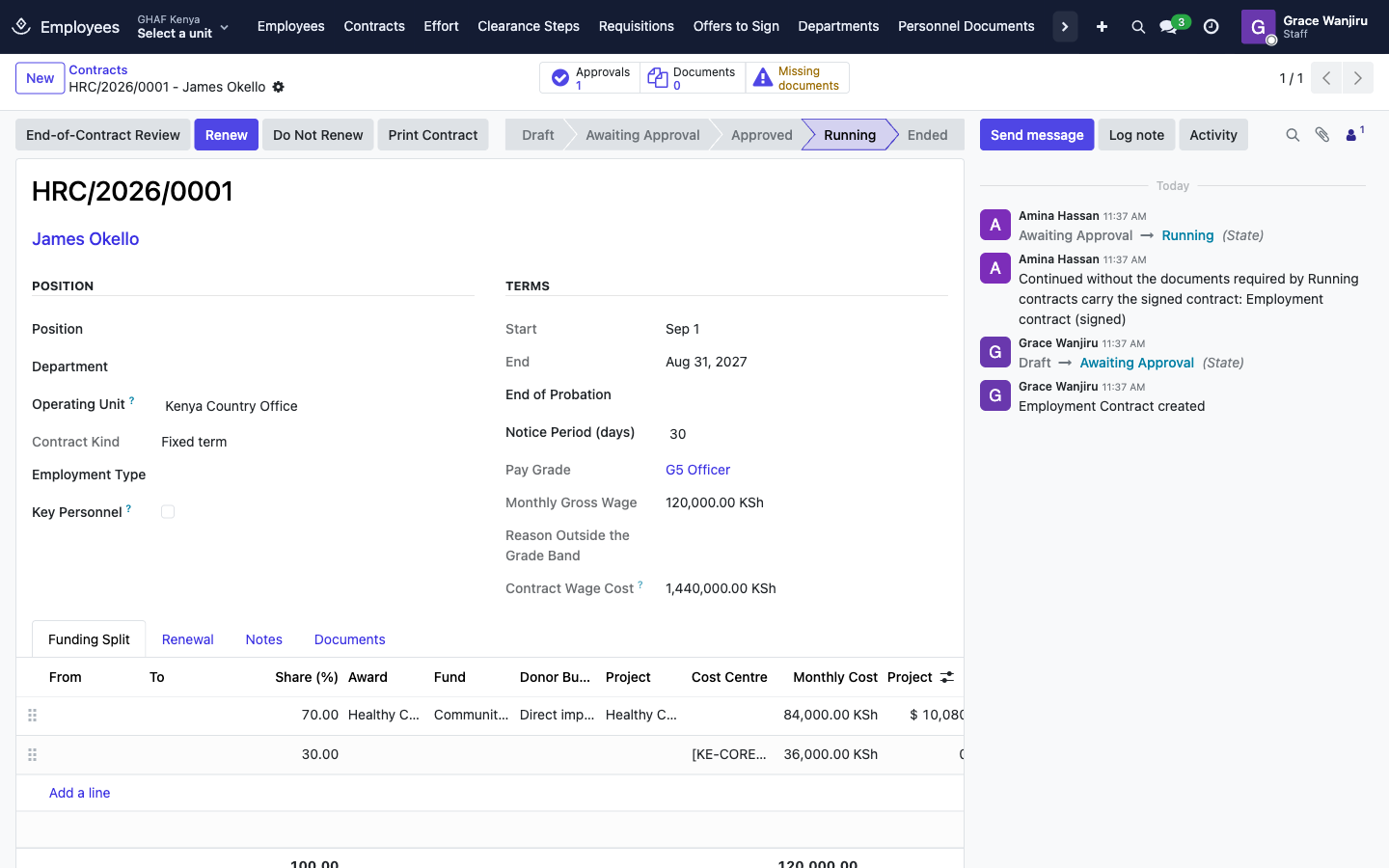
Task: Switch to the Notes tab
Action: click(x=264, y=639)
